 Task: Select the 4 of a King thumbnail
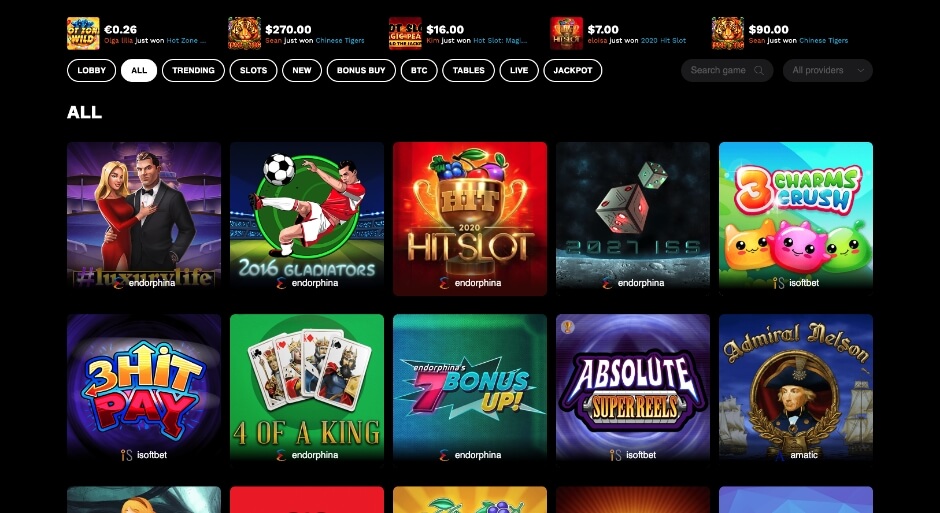pyautogui.click(x=307, y=391)
